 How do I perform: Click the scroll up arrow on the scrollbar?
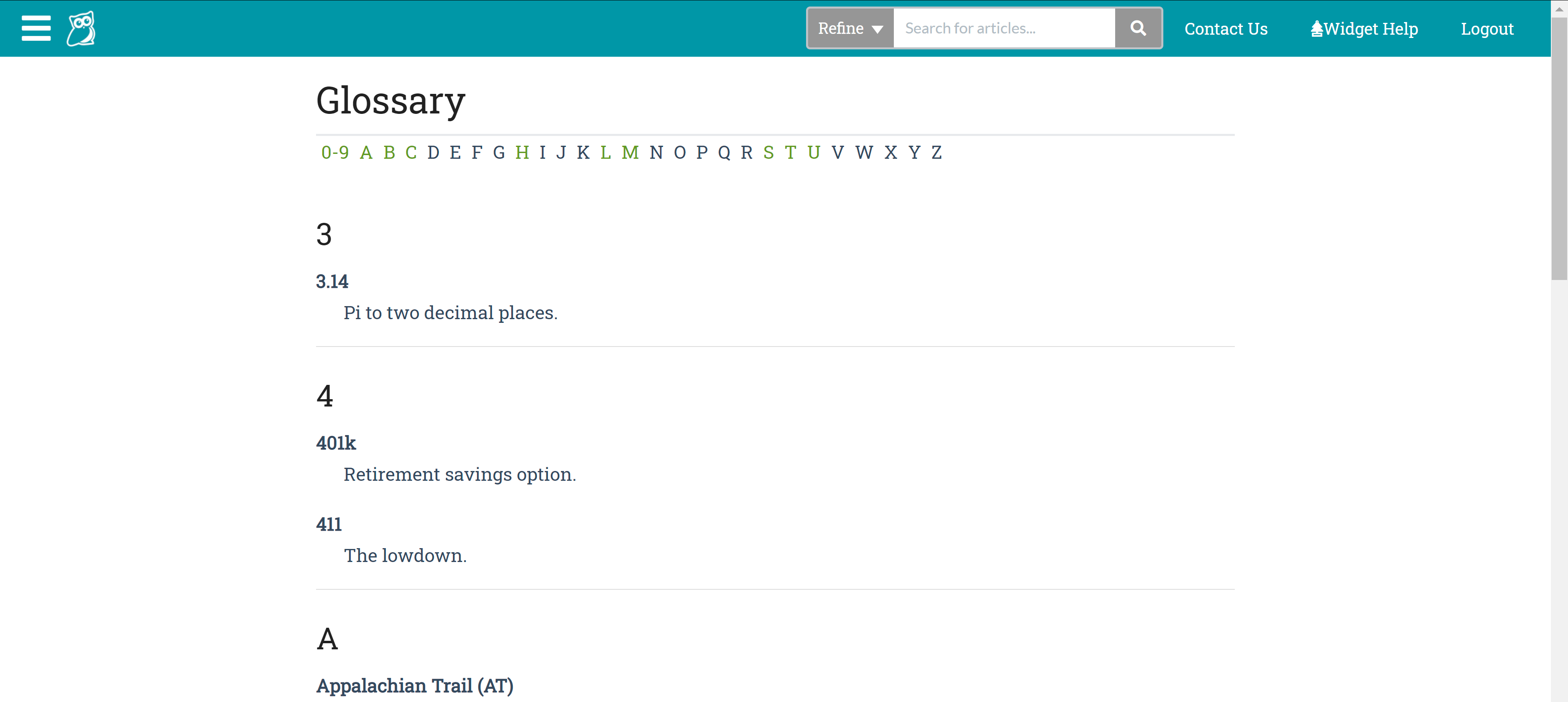(1559, 9)
